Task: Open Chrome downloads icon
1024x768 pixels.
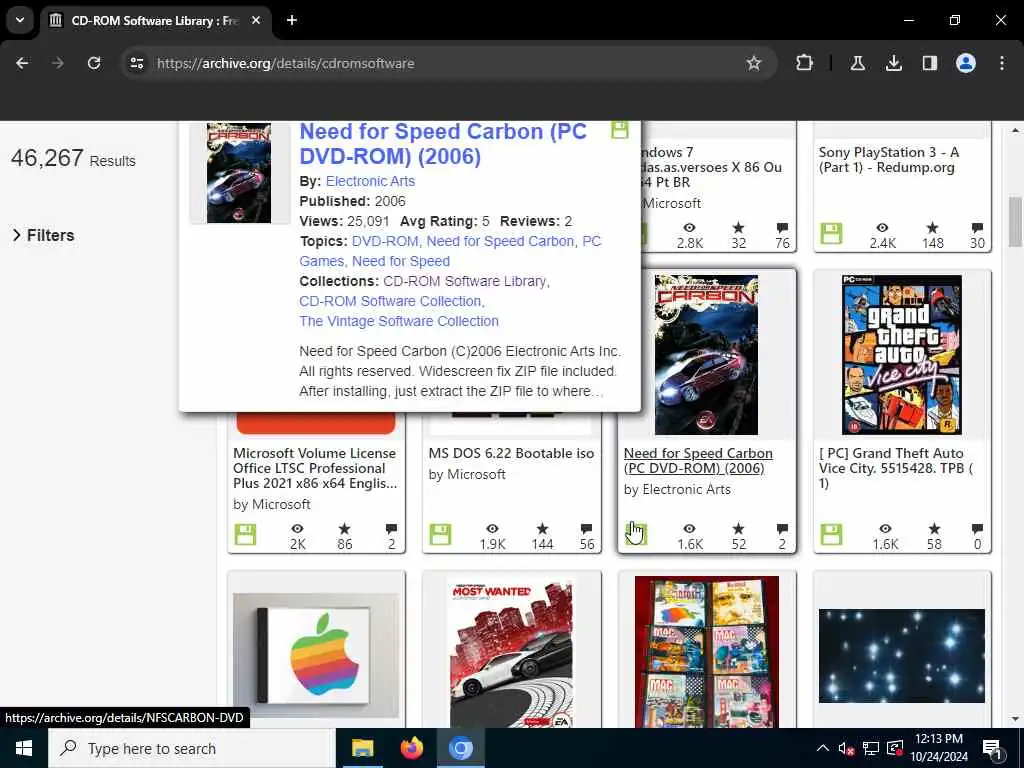Action: 893,63
